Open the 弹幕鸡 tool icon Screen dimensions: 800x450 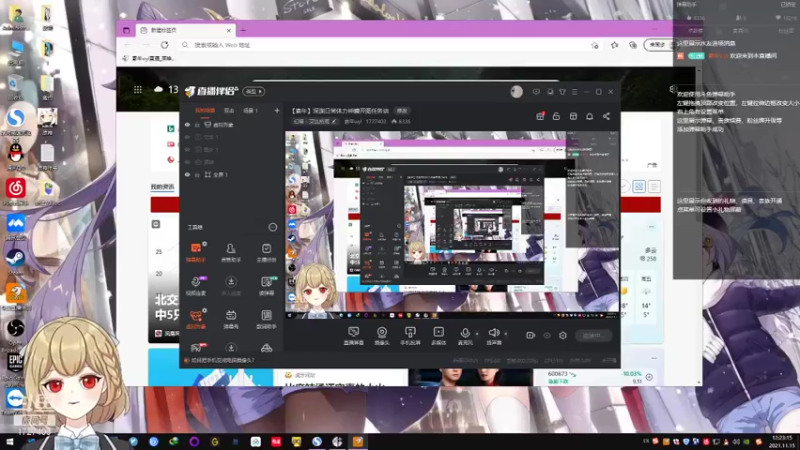pyautogui.click(x=231, y=319)
